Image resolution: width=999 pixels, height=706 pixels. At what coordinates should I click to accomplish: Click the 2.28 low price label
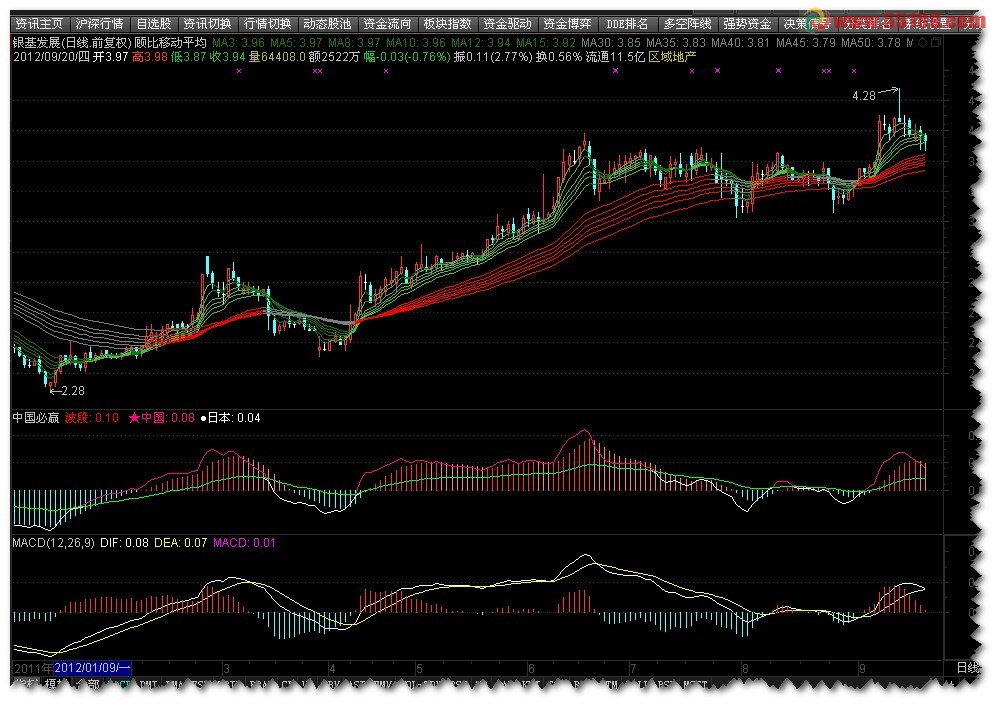pyautogui.click(x=73, y=391)
